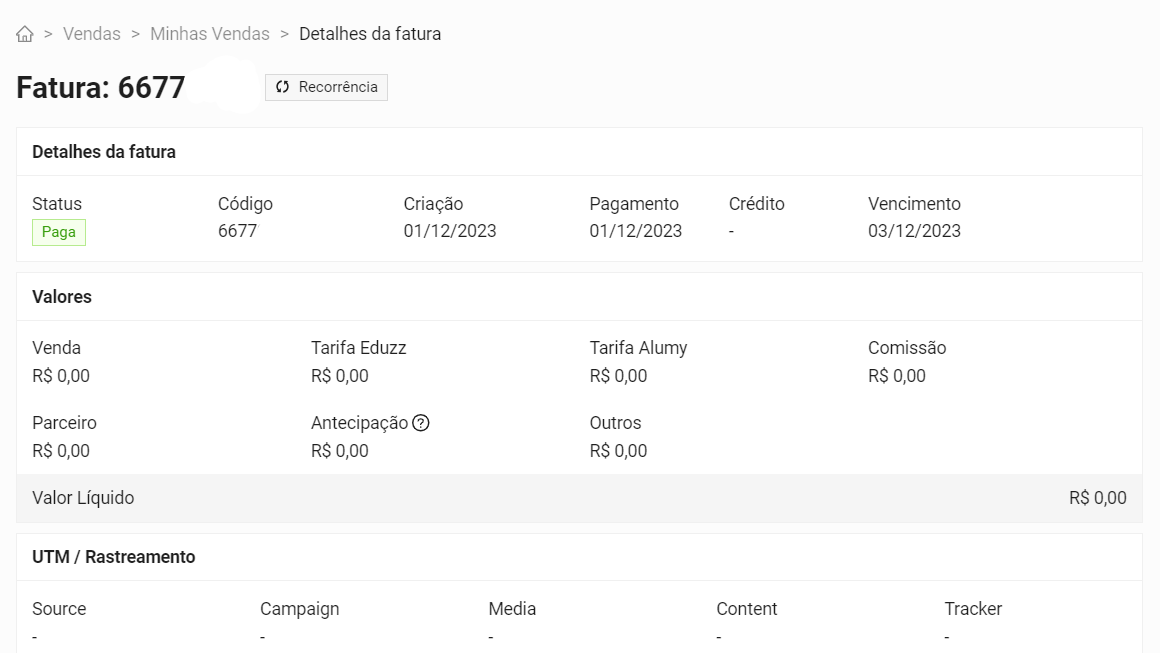The width and height of the screenshot is (1160, 653).
Task: Click the Tarifa Alumy label
Action: click(638, 348)
